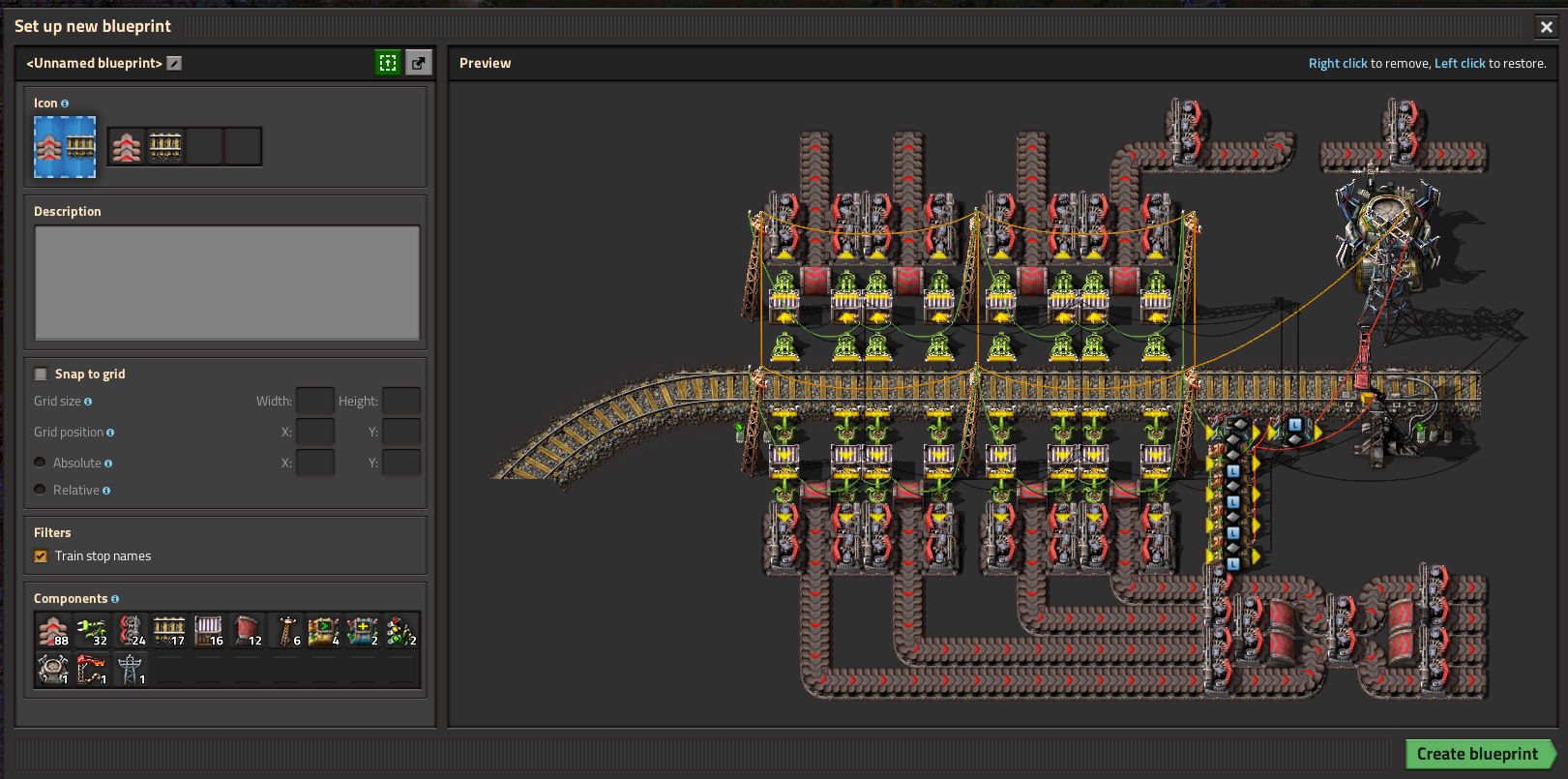This screenshot has width=1568, height=779.
Task: Click the Absolute Y offset field
Action: tap(401, 463)
